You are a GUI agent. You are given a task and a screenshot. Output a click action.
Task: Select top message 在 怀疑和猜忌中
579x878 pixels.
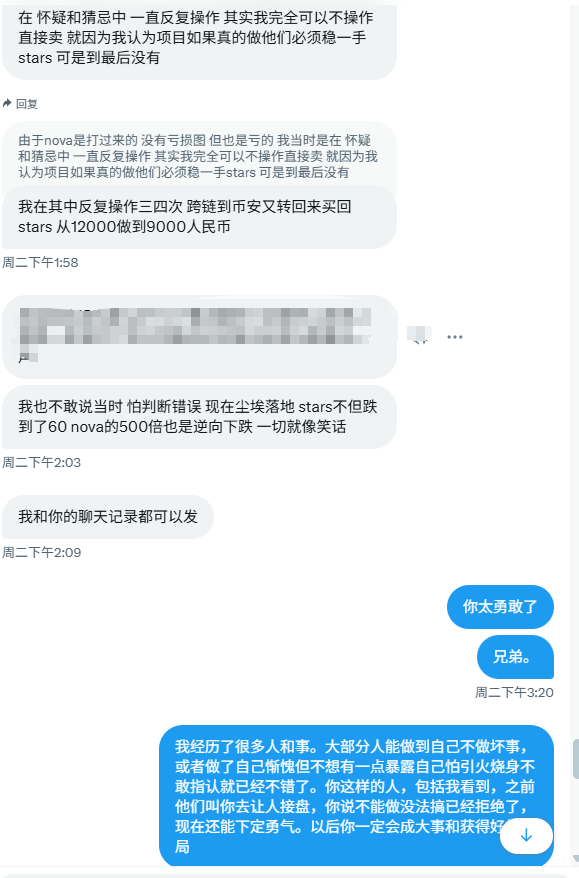(199, 39)
